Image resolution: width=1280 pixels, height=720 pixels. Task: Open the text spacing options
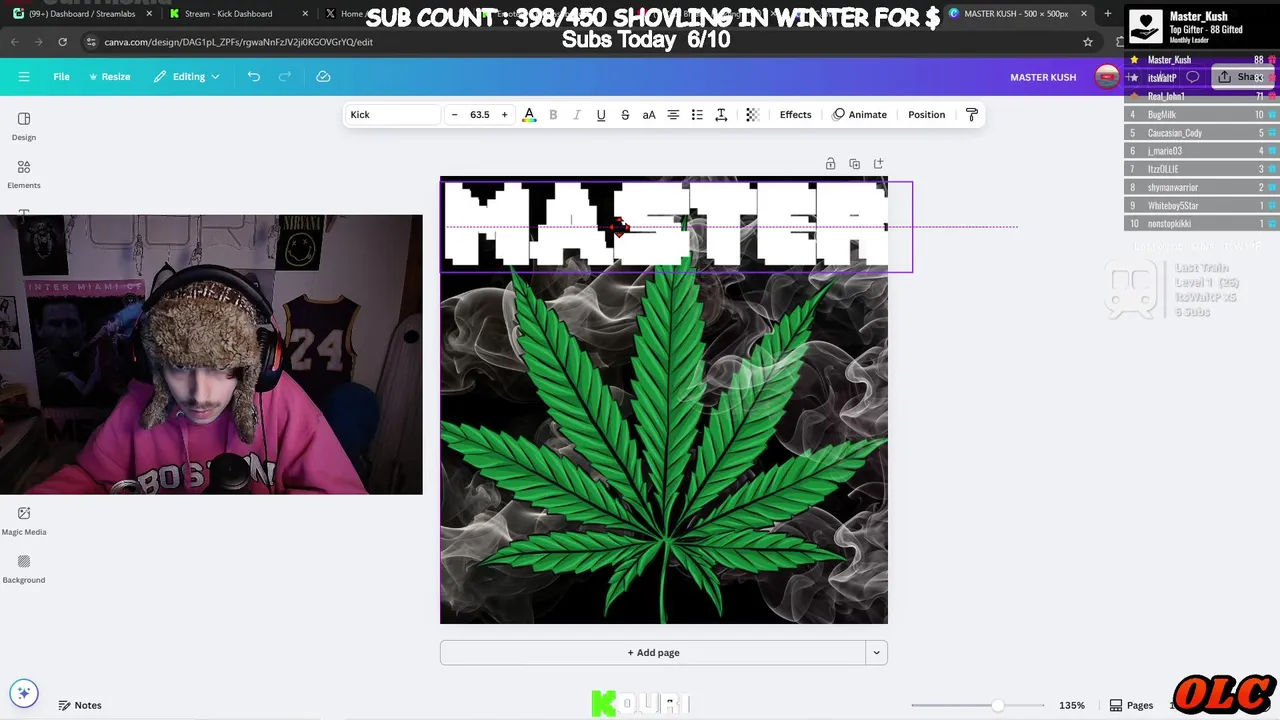721,115
